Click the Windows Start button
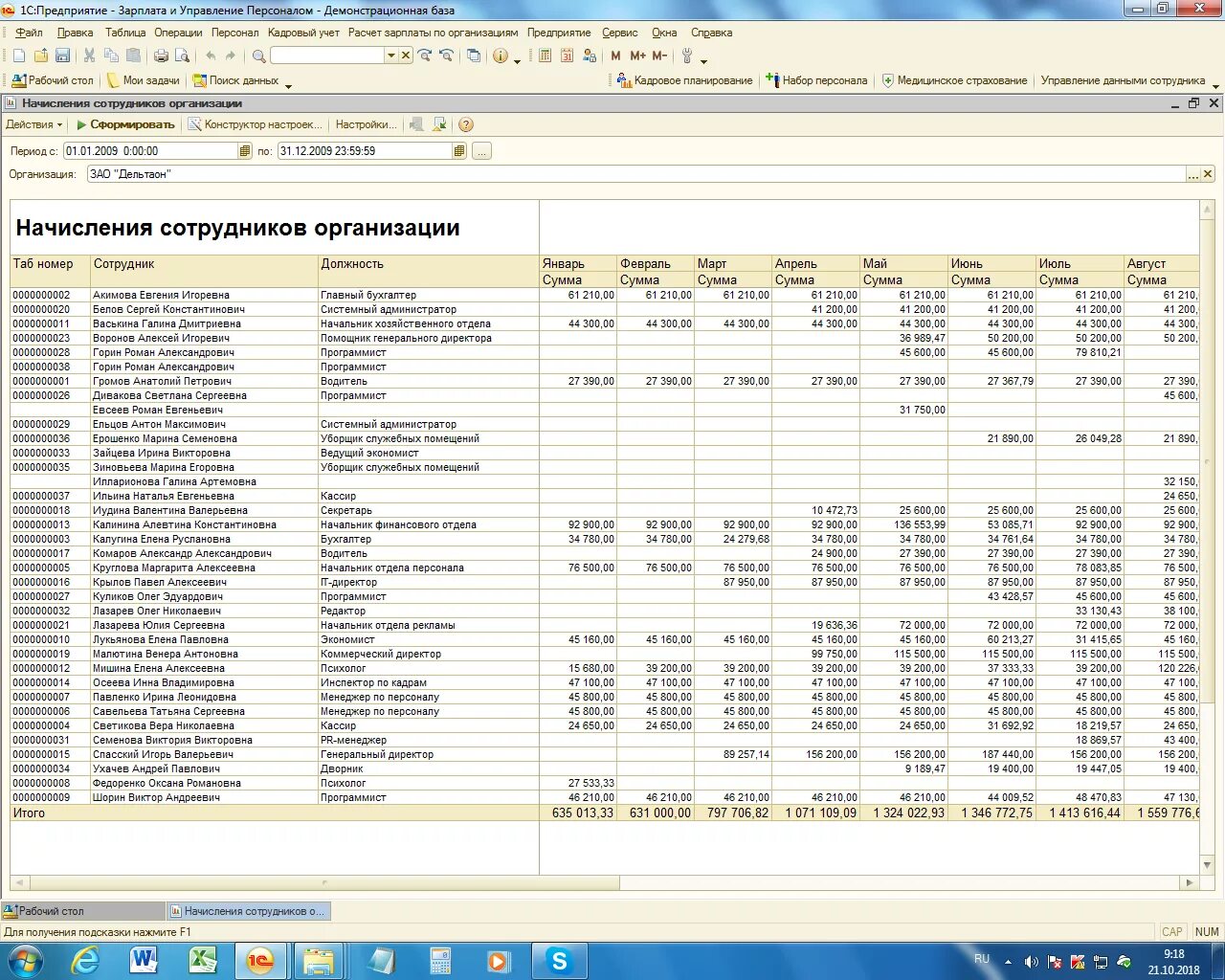 [x=26, y=961]
